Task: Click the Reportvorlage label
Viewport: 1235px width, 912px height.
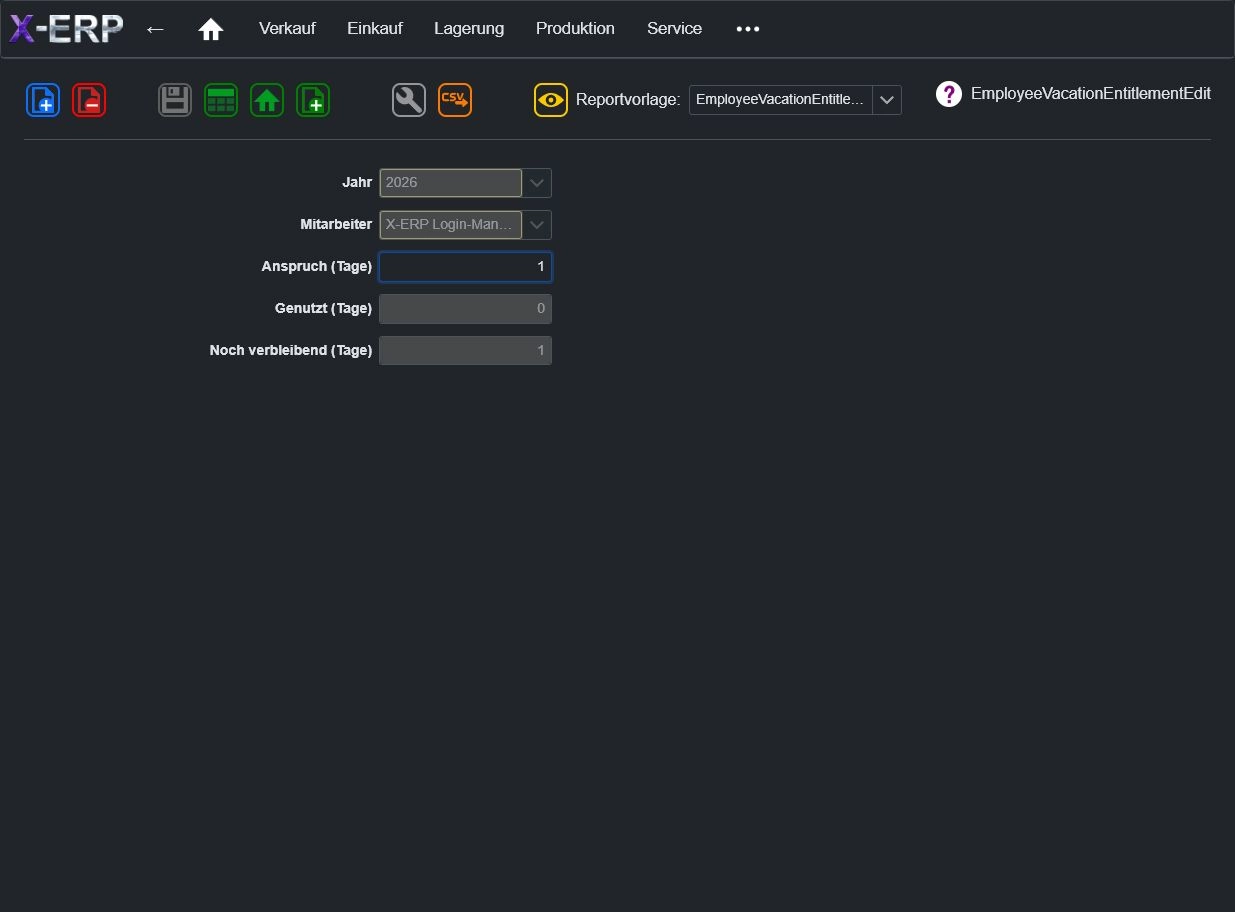Action: 628,100
